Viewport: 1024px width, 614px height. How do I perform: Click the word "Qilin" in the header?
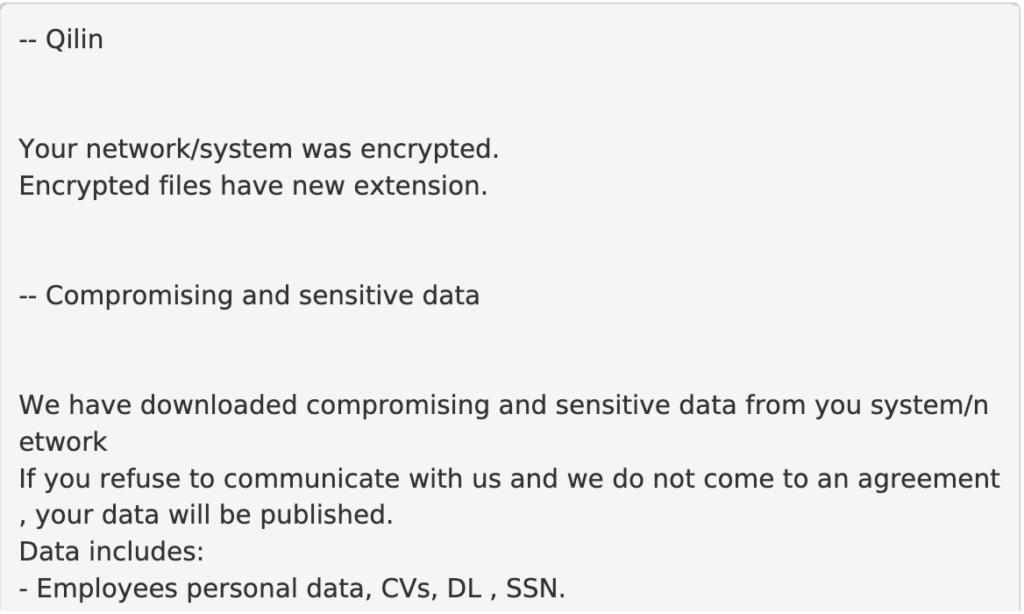pyautogui.click(x=74, y=40)
